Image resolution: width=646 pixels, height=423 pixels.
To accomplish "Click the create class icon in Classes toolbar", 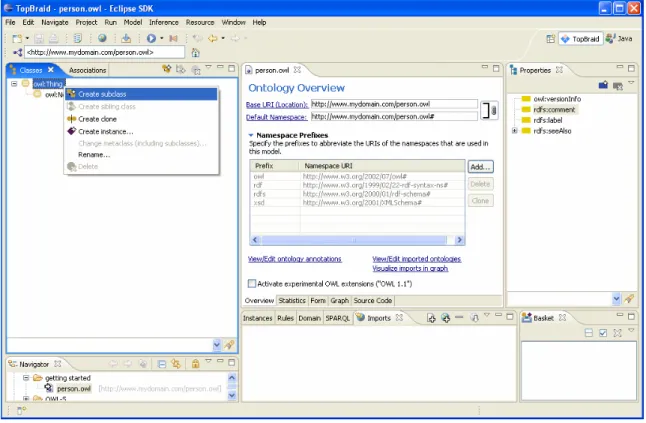I will pyautogui.click(x=166, y=69).
